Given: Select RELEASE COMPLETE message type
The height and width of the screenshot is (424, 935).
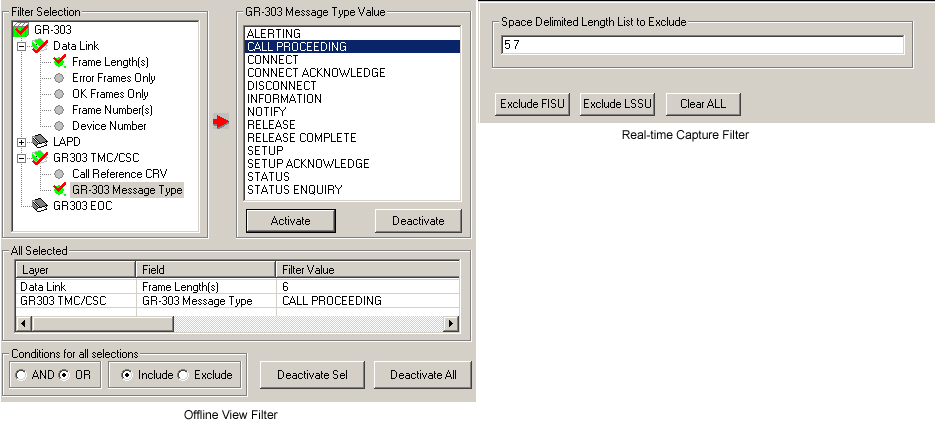Looking at the screenshot, I should pos(352,138).
